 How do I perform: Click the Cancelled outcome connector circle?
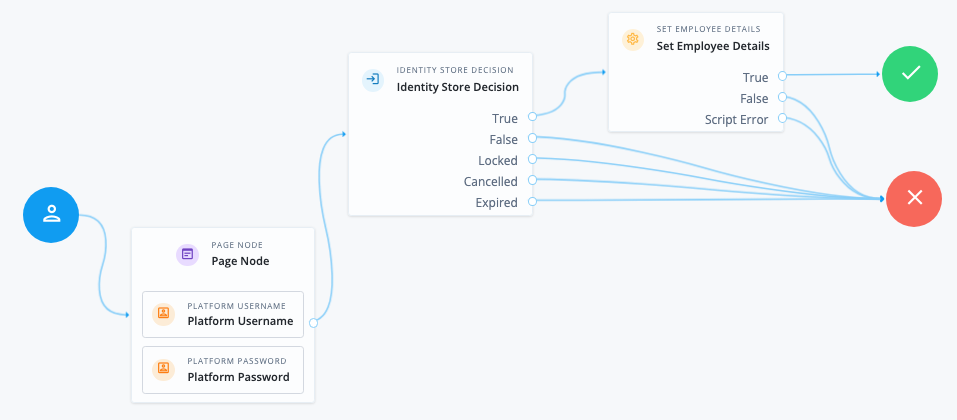pos(532,181)
